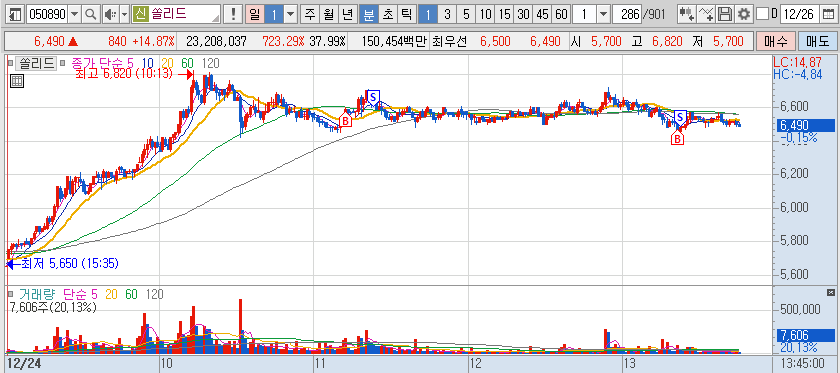The image size is (840, 373).
Task: Click the green 신 badge icon
Action: tap(140, 14)
